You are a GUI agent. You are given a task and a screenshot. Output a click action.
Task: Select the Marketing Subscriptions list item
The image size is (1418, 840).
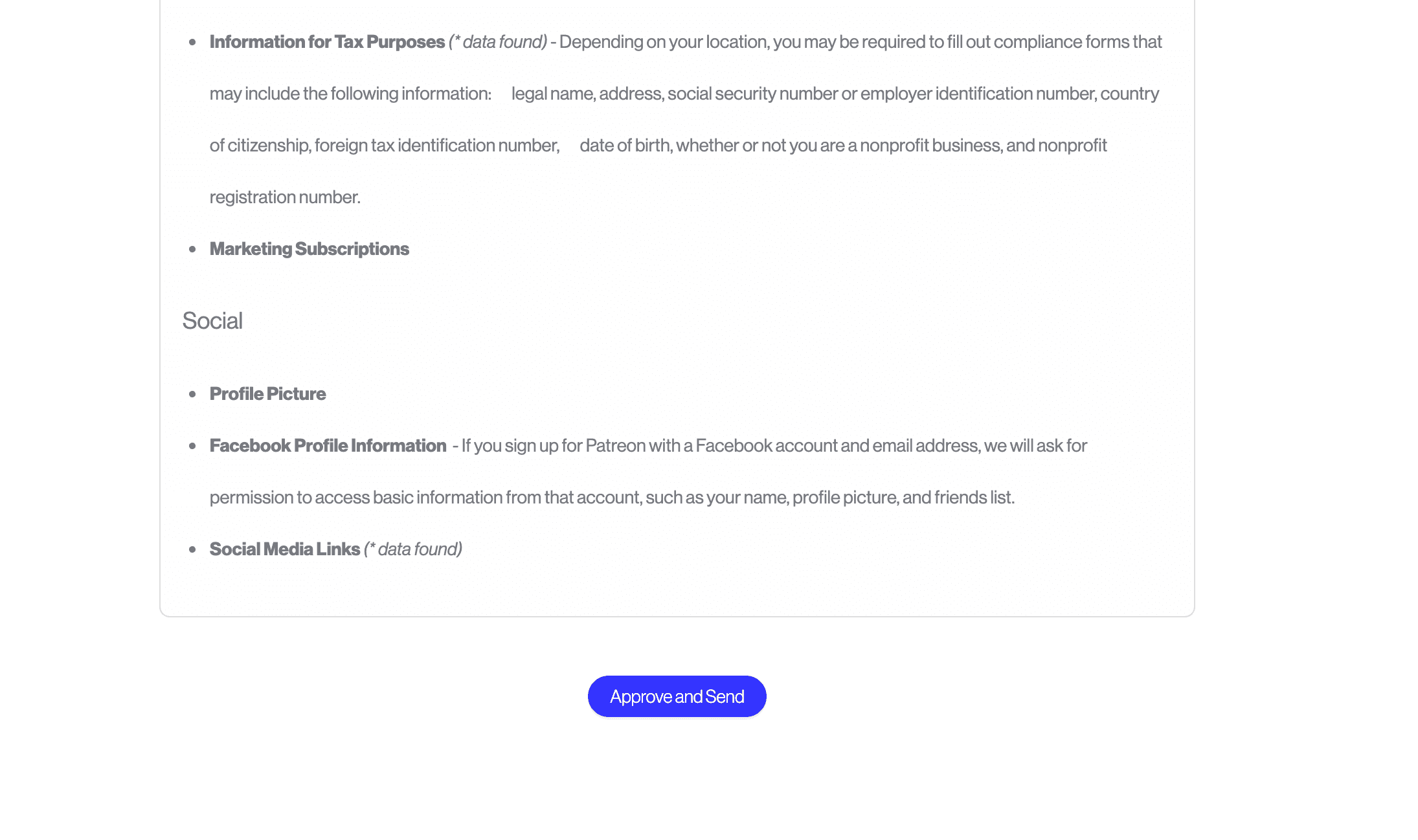click(x=309, y=249)
